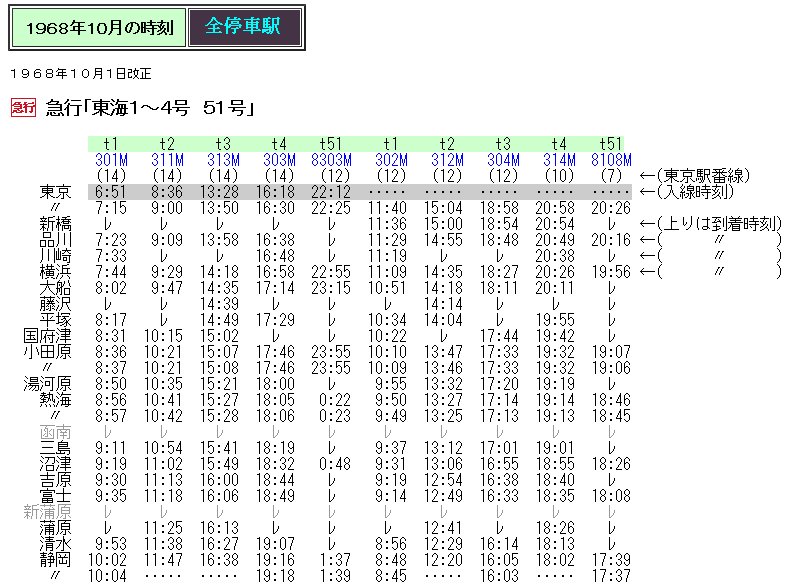Click greyed station name 函南

(55, 432)
